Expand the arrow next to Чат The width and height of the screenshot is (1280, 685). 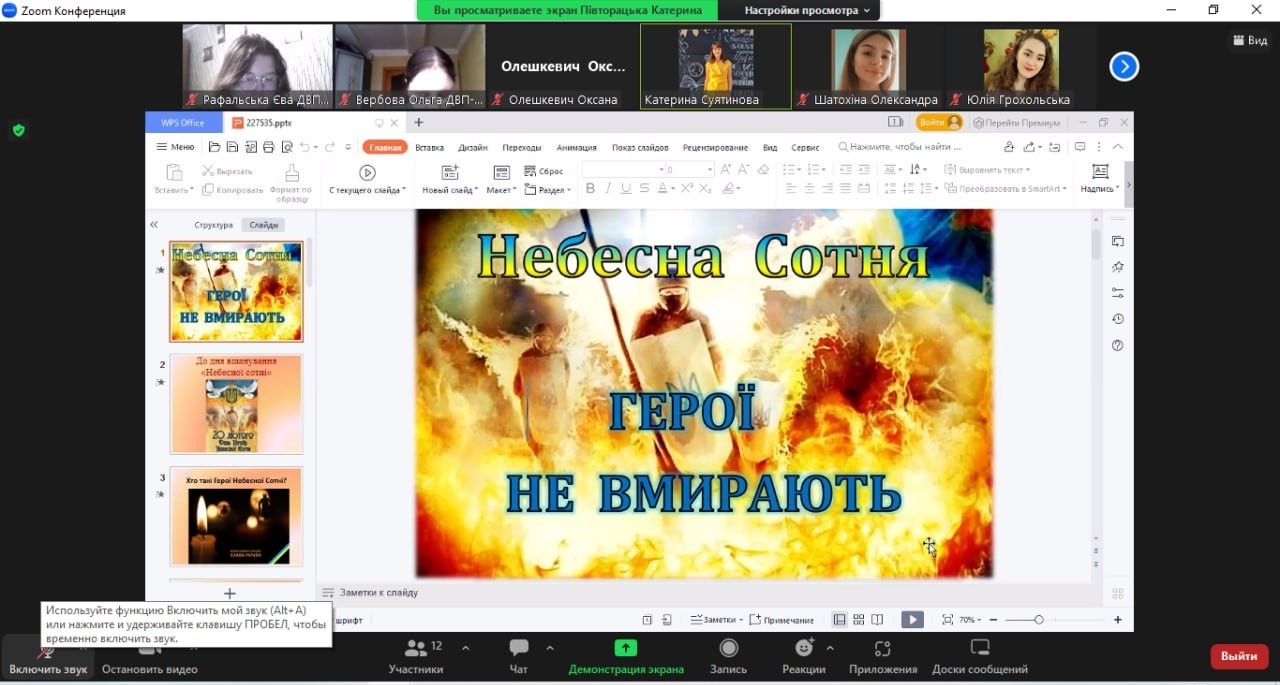pyautogui.click(x=549, y=648)
